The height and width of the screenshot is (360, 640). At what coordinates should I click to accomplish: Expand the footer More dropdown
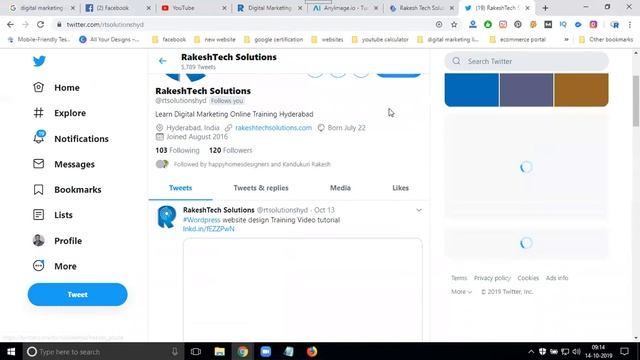(461, 292)
